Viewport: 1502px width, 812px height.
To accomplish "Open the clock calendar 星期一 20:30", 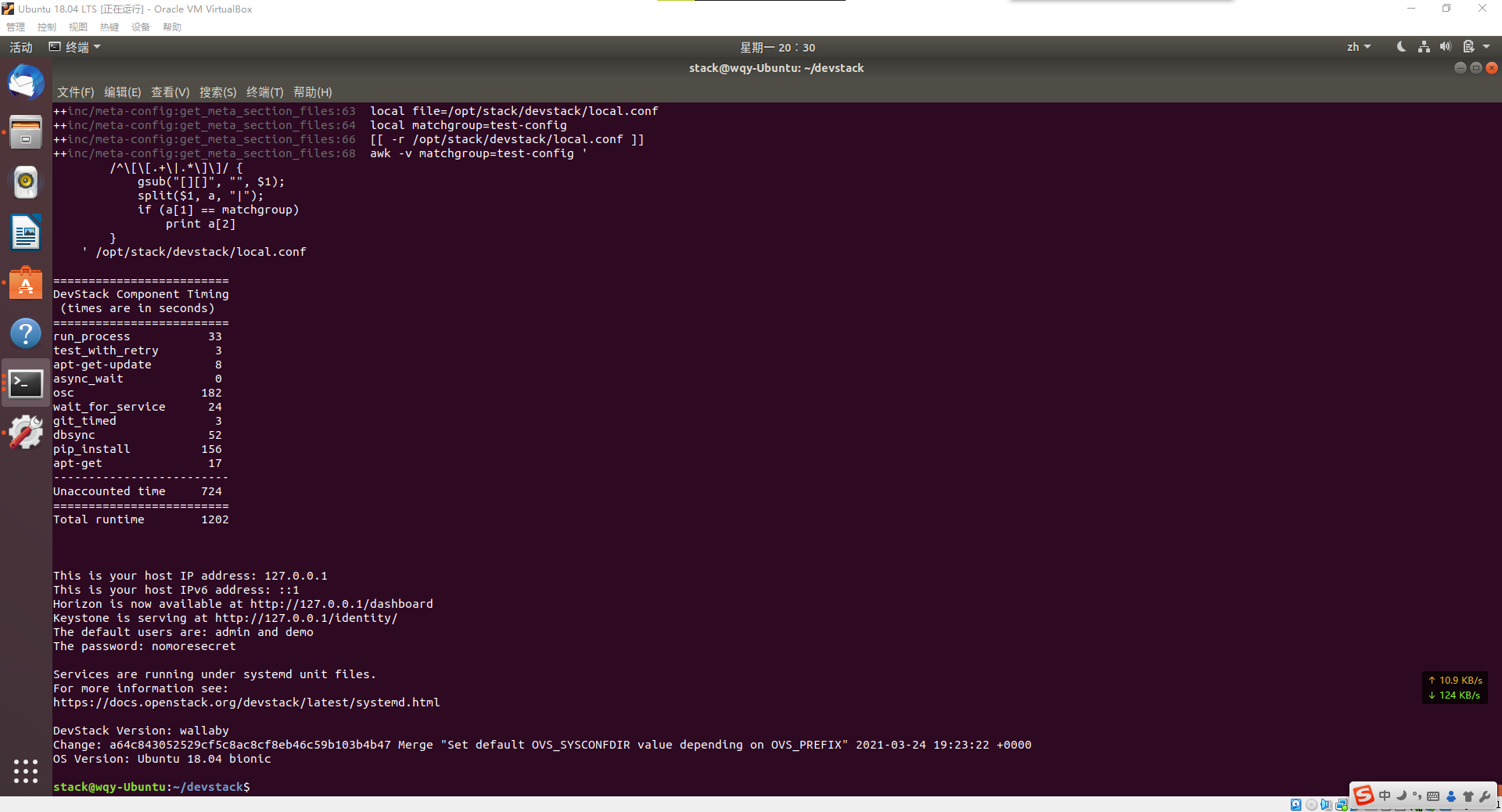I will pos(778,47).
